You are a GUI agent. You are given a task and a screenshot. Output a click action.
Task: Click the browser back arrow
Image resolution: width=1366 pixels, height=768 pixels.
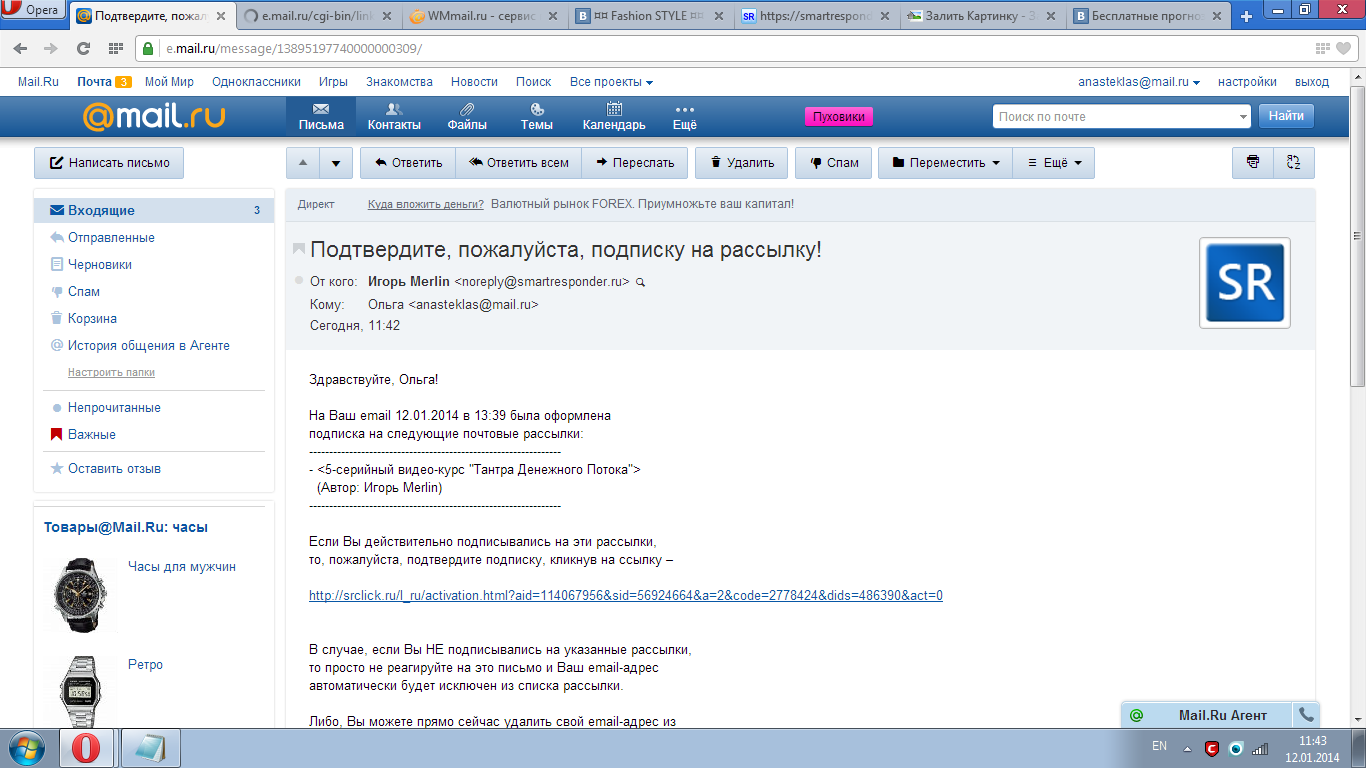(20, 48)
